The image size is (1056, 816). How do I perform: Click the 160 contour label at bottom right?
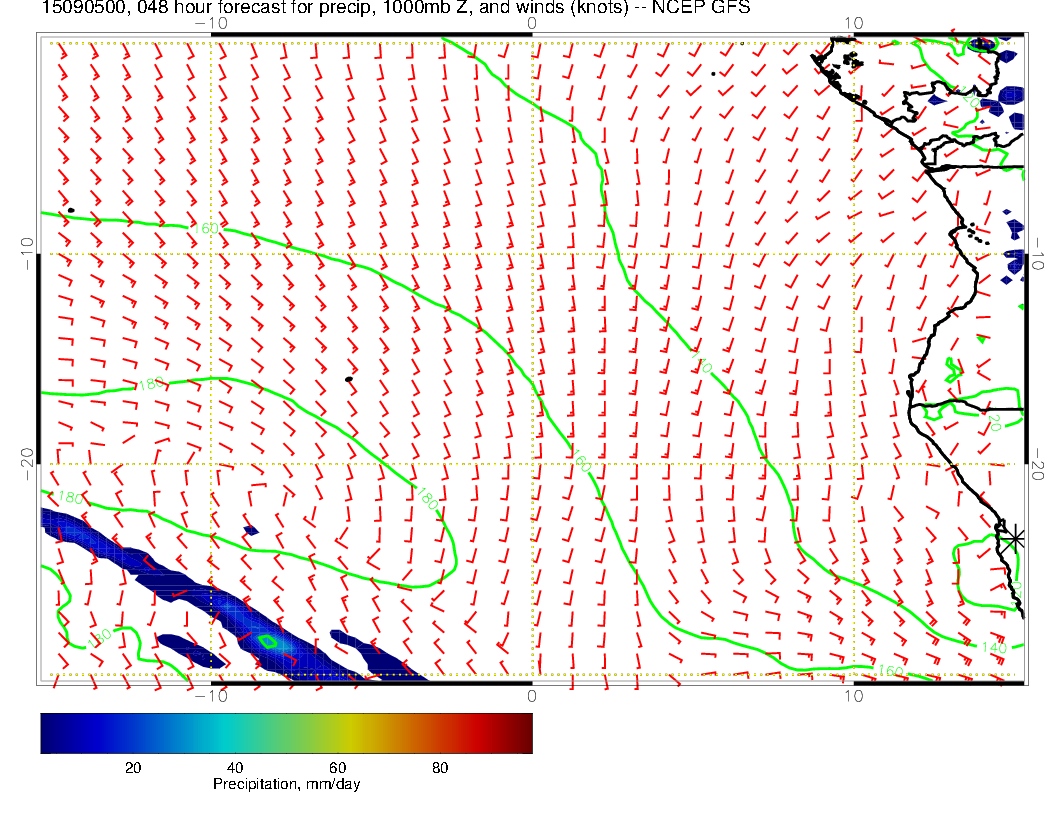(x=888, y=671)
